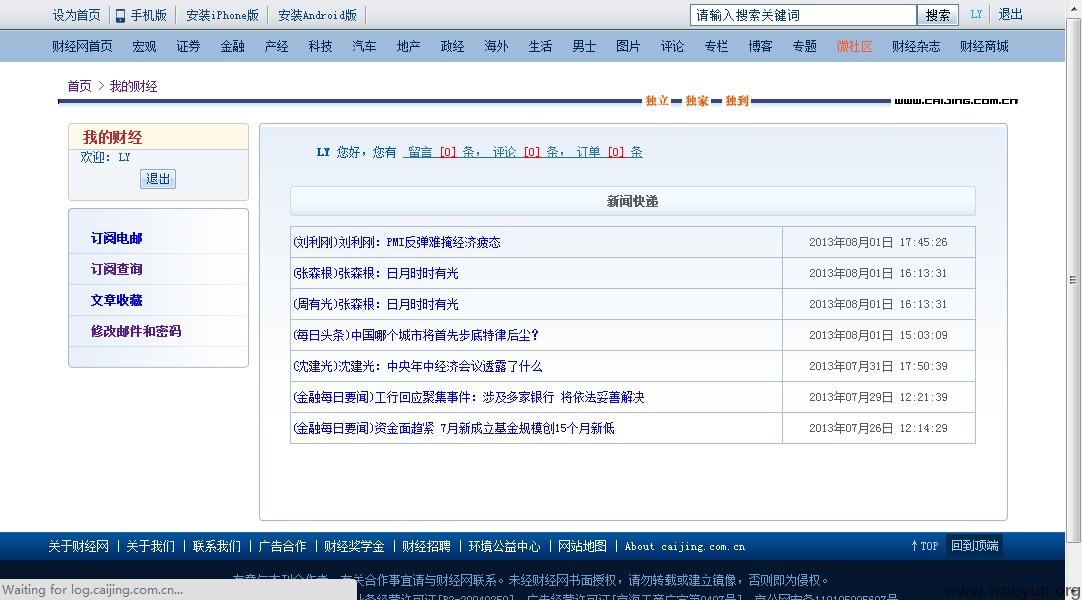The image size is (1082, 600).
Task: Open the 安装Android版 link
Action: 317,15
